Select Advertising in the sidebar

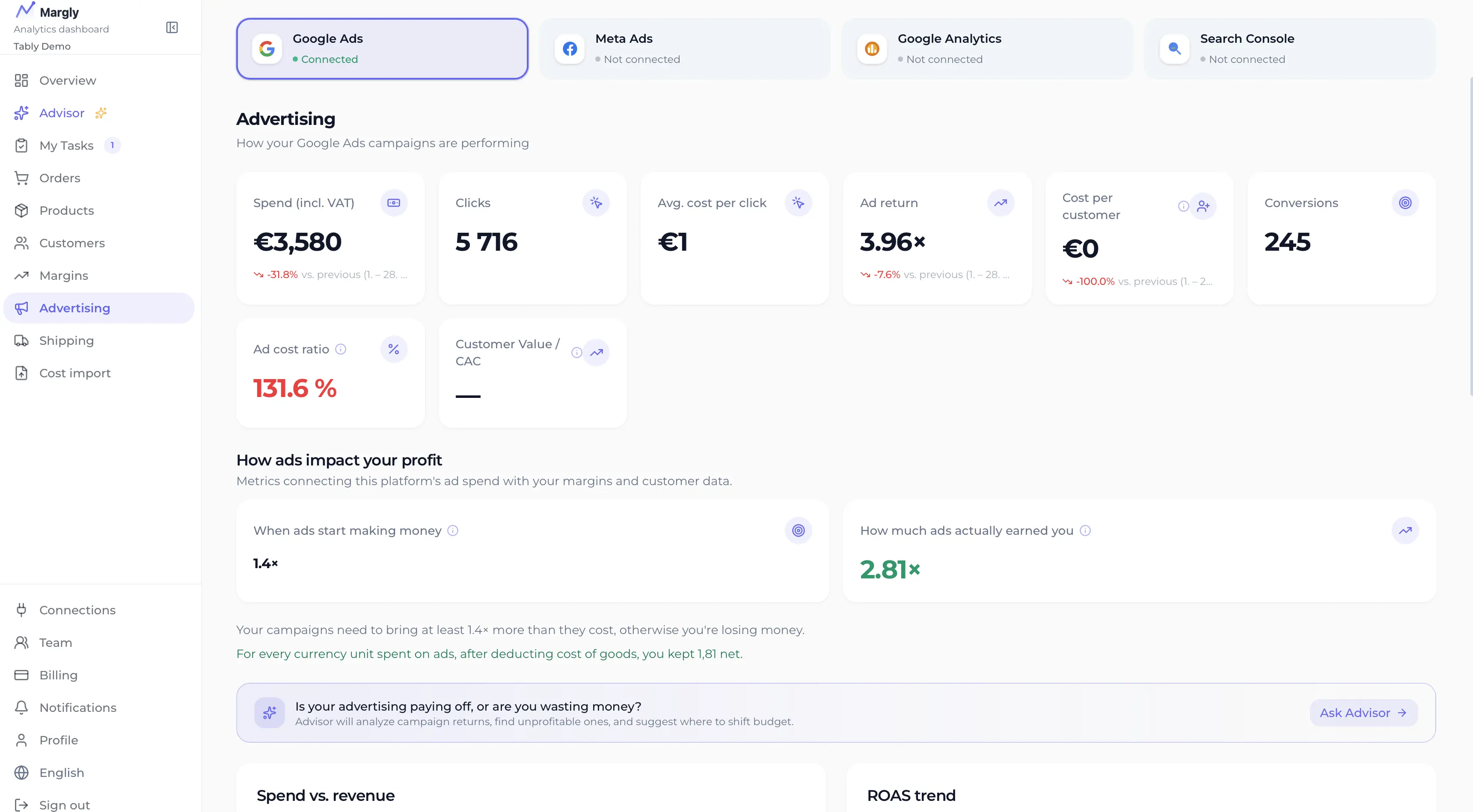99,308
